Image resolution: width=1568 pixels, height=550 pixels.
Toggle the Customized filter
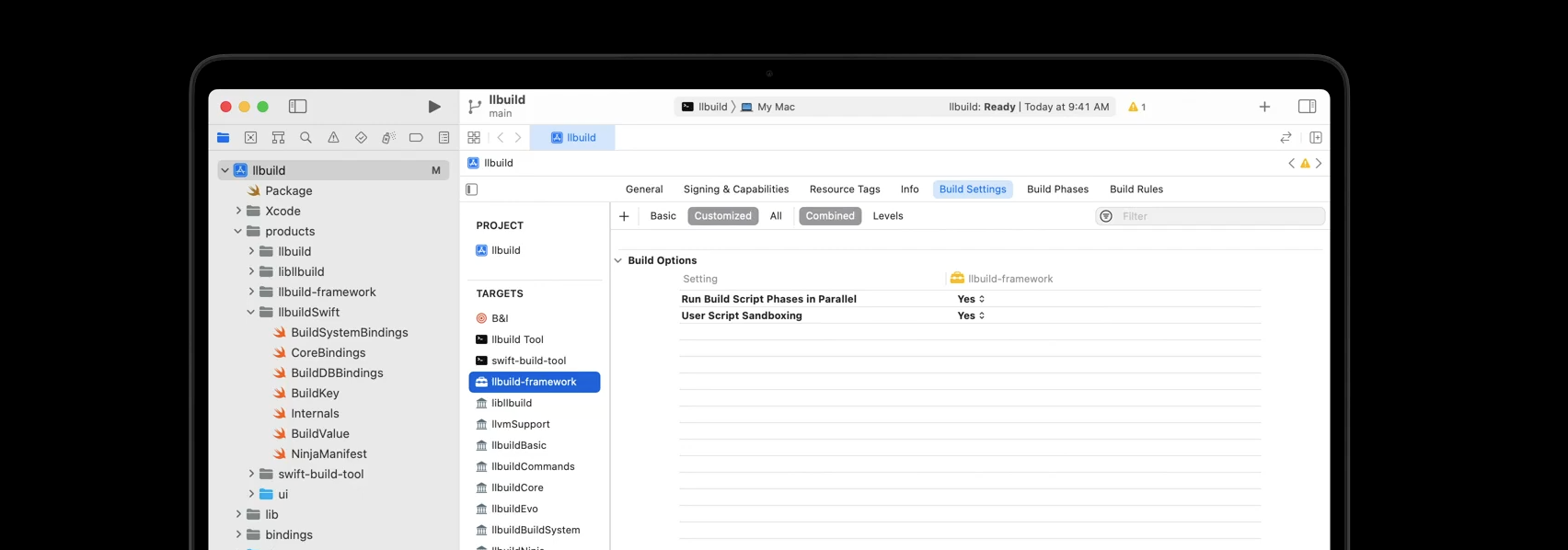[723, 216]
